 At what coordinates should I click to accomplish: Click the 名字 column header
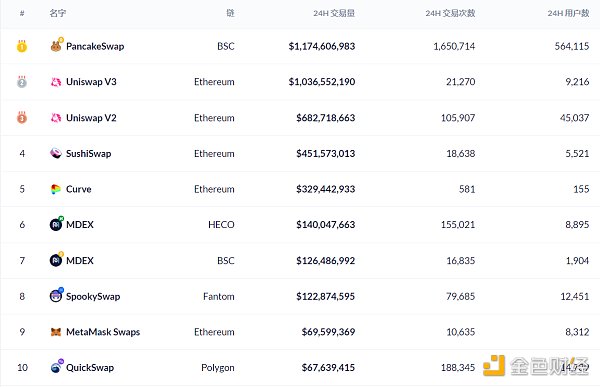57,13
